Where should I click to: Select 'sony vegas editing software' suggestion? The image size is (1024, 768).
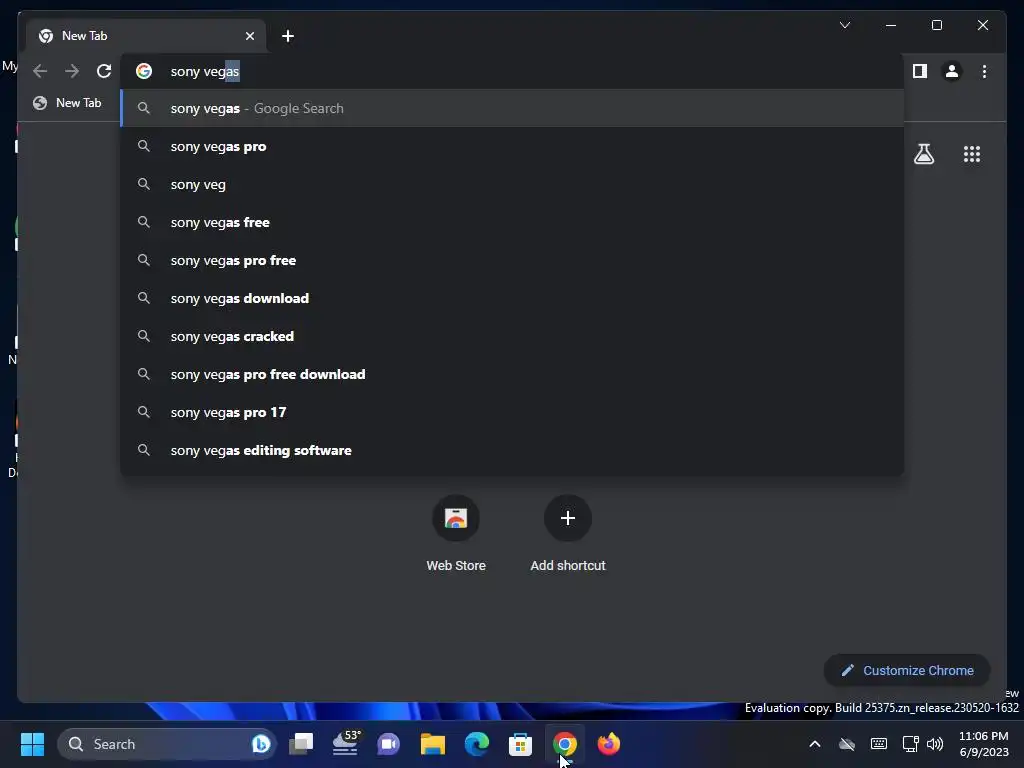[x=513, y=450]
